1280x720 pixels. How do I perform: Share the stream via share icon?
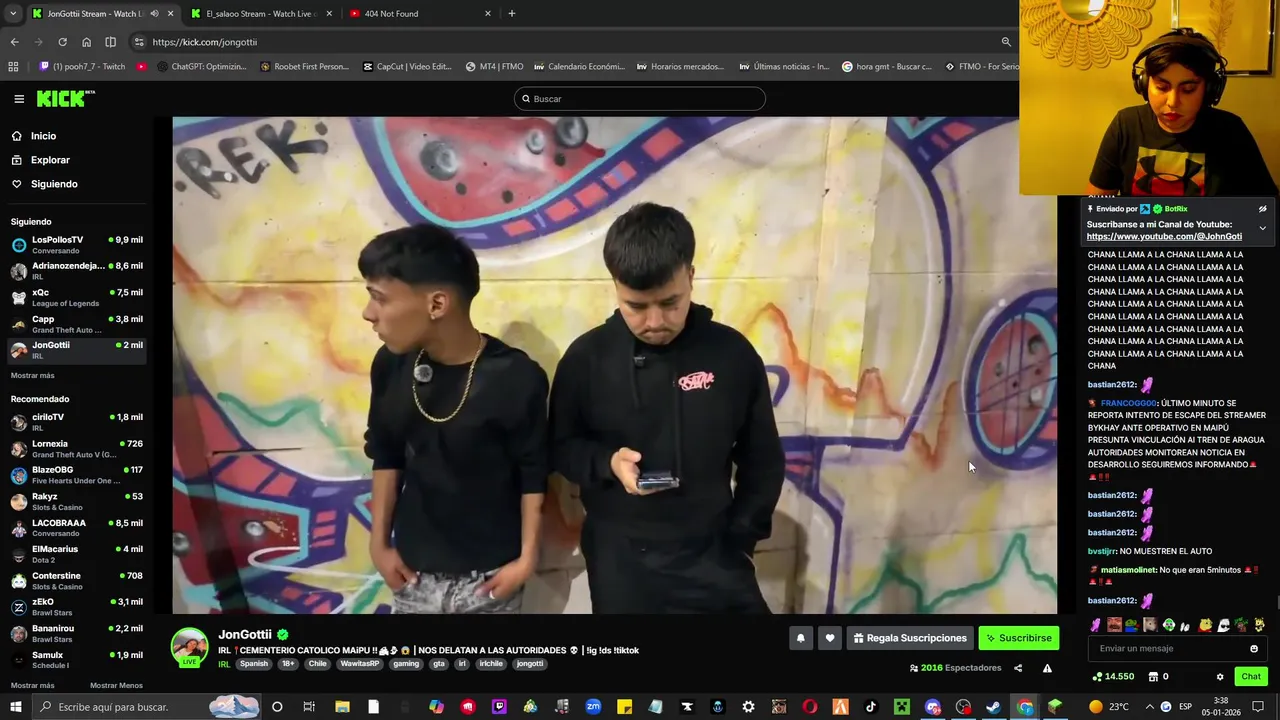click(1018, 668)
